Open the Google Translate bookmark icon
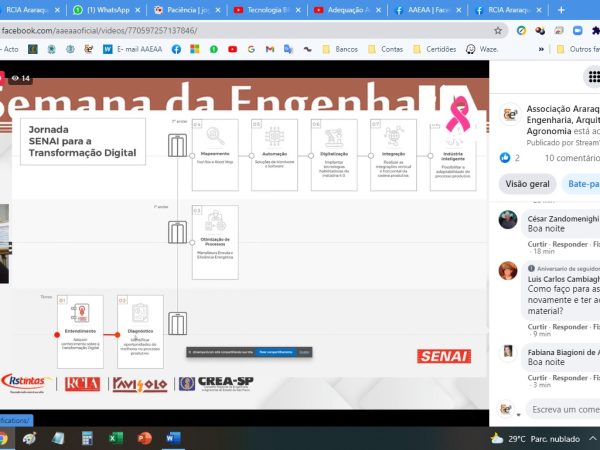The height and width of the screenshot is (450, 600). (289, 49)
